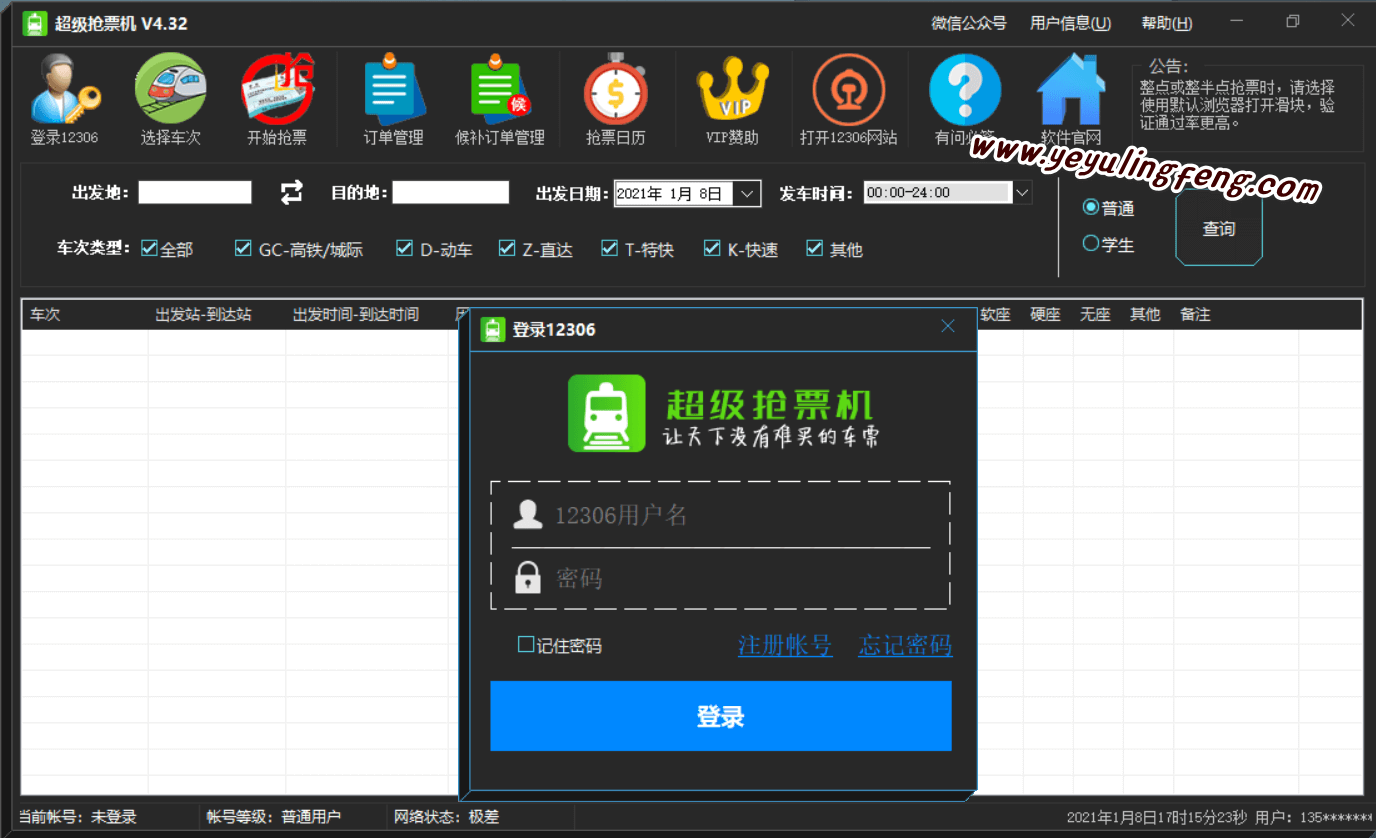Toggle the T-特快 checkbox
The height and width of the screenshot is (838, 1376).
point(609,248)
